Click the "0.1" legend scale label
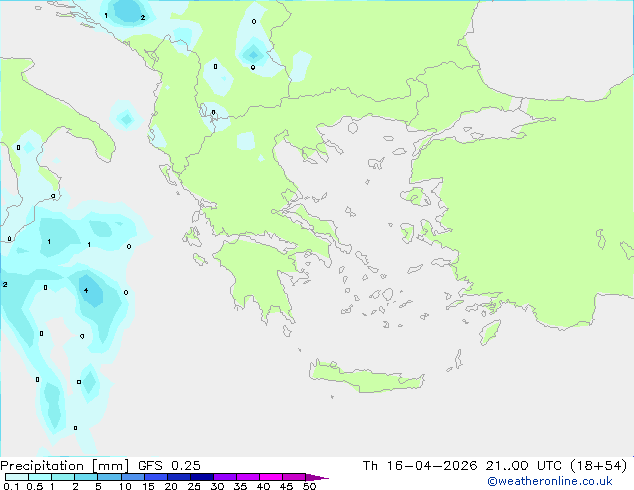Image resolution: width=634 pixels, height=490 pixels. (11, 486)
